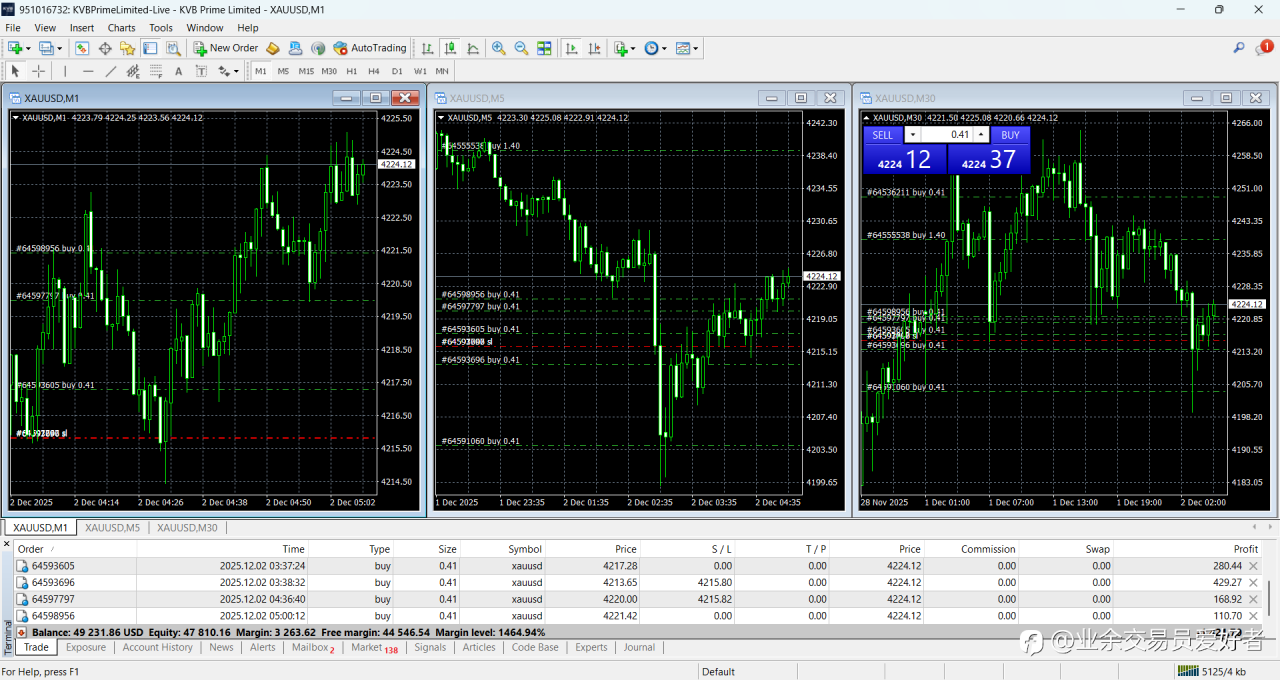Switch to the Account History tab

[157, 647]
